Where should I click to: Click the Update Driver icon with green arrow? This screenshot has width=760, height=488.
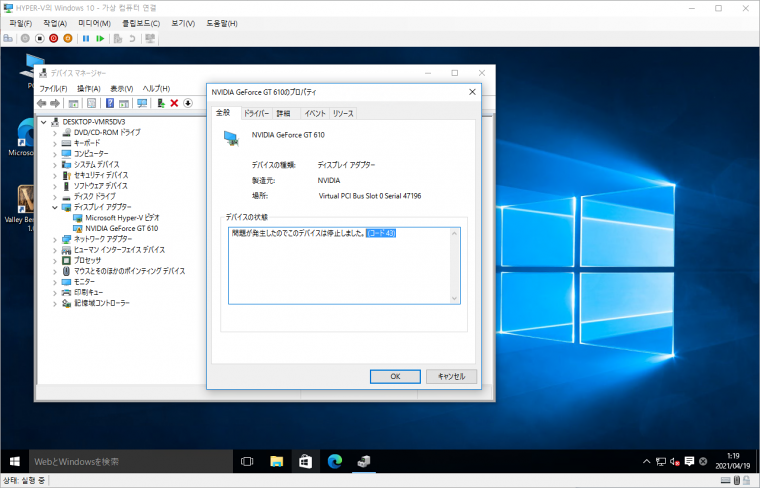click(161, 103)
